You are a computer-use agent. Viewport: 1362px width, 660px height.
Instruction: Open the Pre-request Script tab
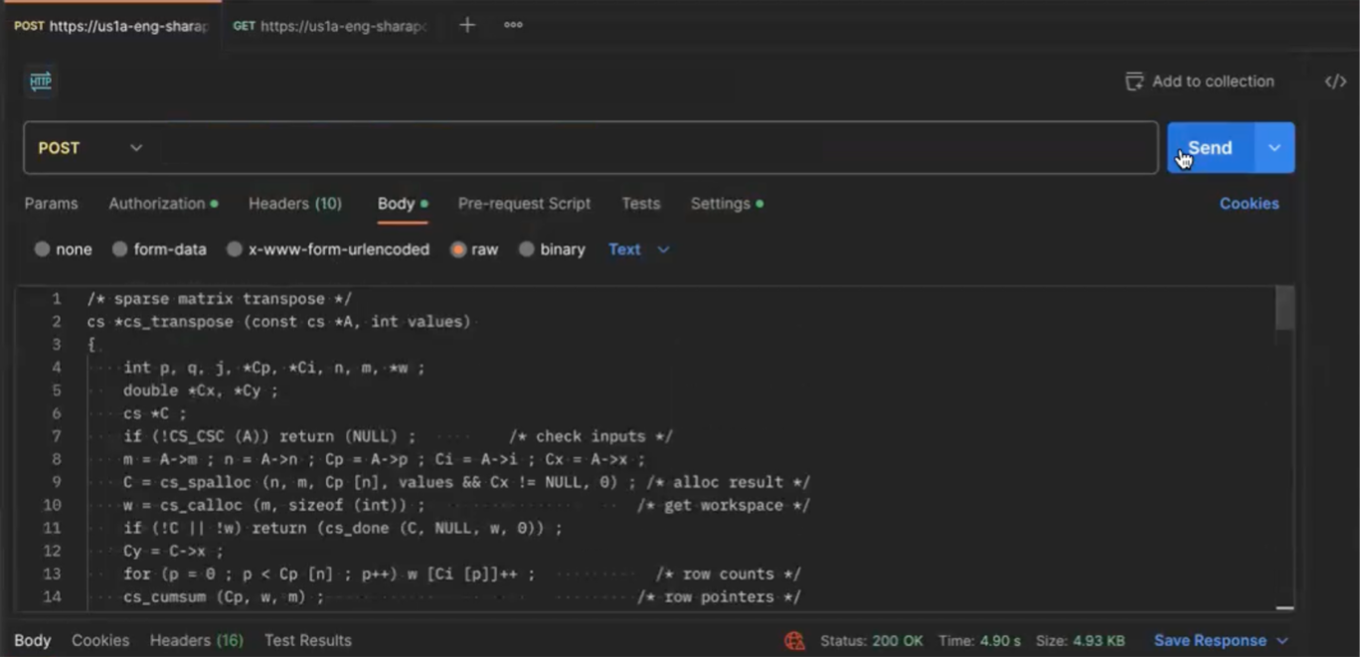(x=524, y=203)
